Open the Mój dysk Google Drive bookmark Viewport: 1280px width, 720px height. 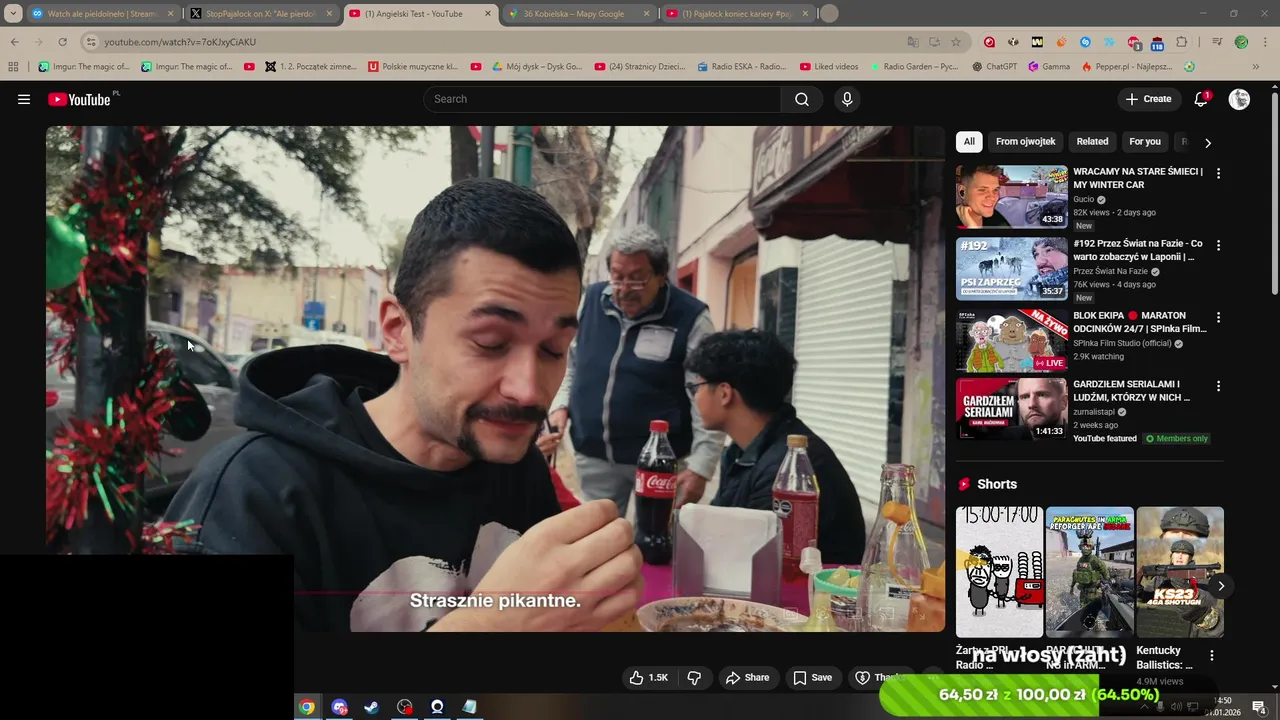[x=537, y=67]
